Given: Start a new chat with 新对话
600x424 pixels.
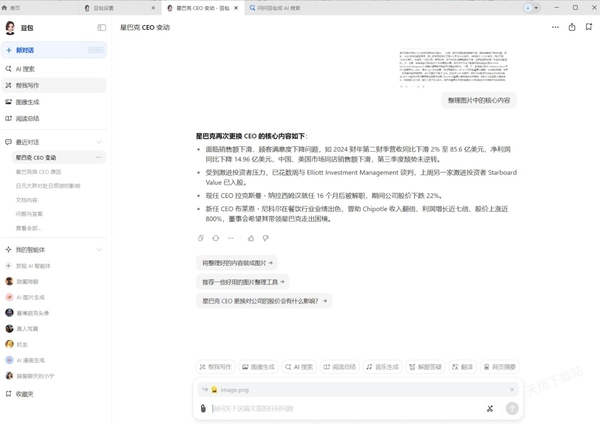Looking at the screenshot, I should pos(54,50).
